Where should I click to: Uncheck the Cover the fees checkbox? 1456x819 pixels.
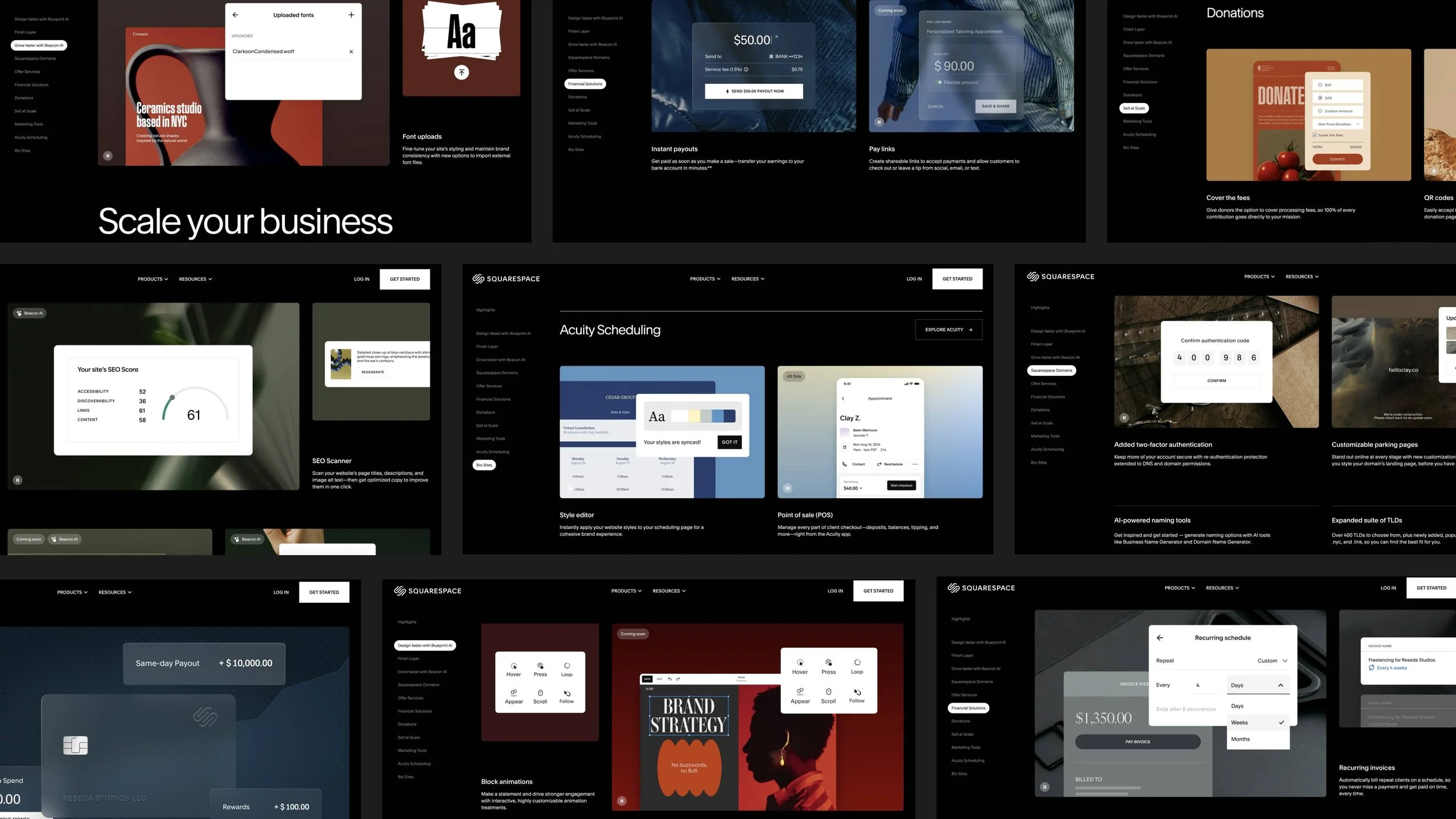pos(1314,135)
